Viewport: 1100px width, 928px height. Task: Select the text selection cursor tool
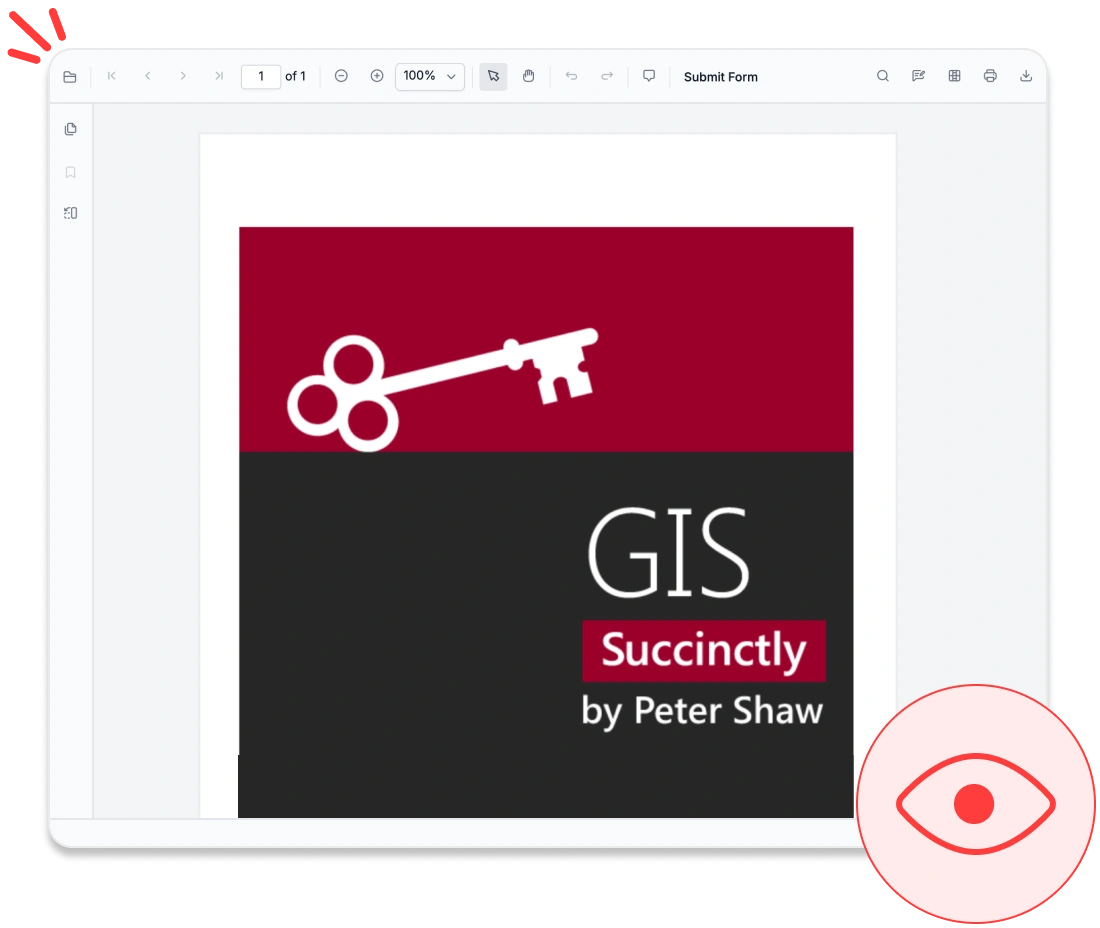point(492,76)
